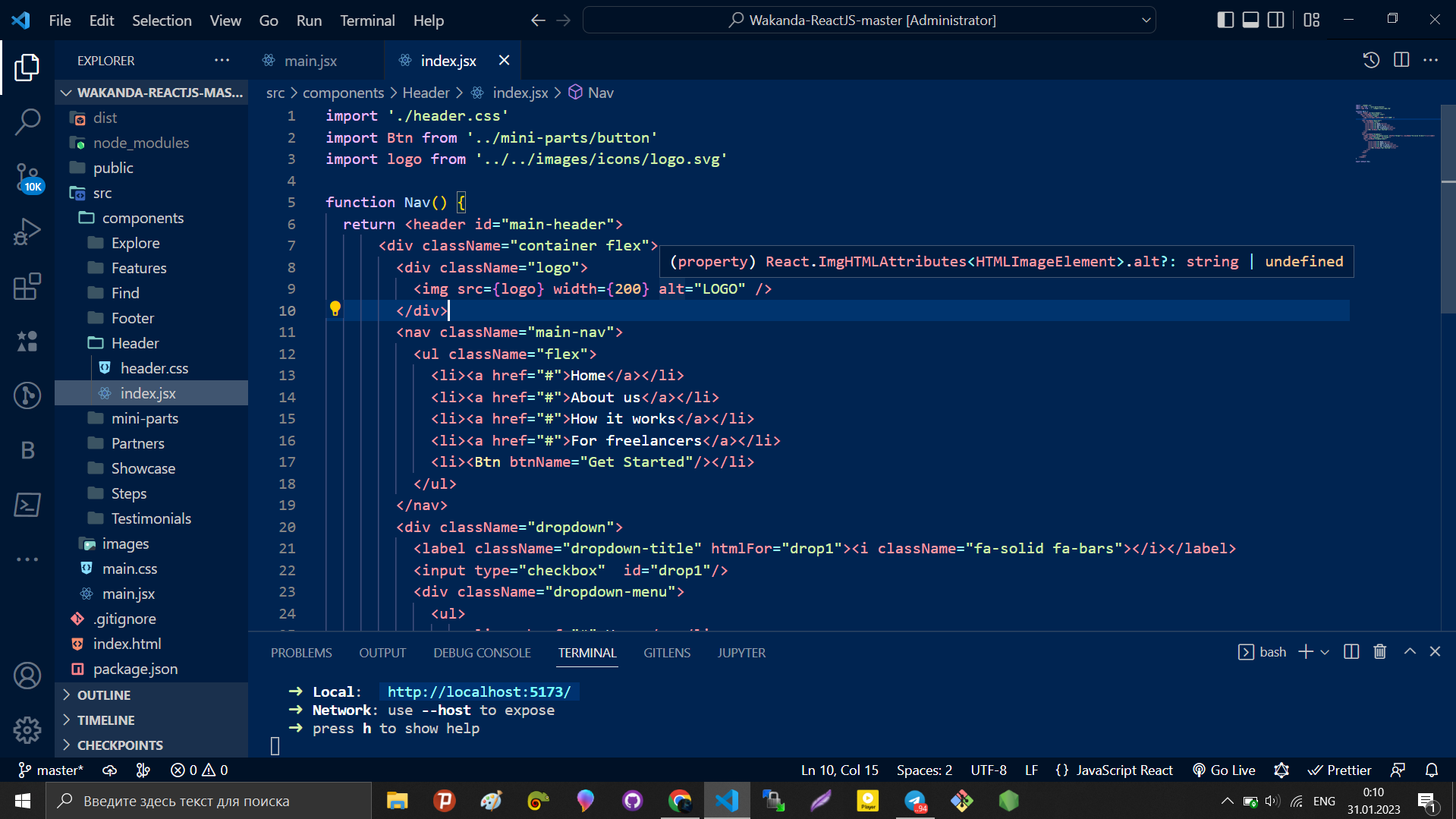Open the Manage gear settings
The height and width of the screenshot is (819, 1456).
coord(27,730)
